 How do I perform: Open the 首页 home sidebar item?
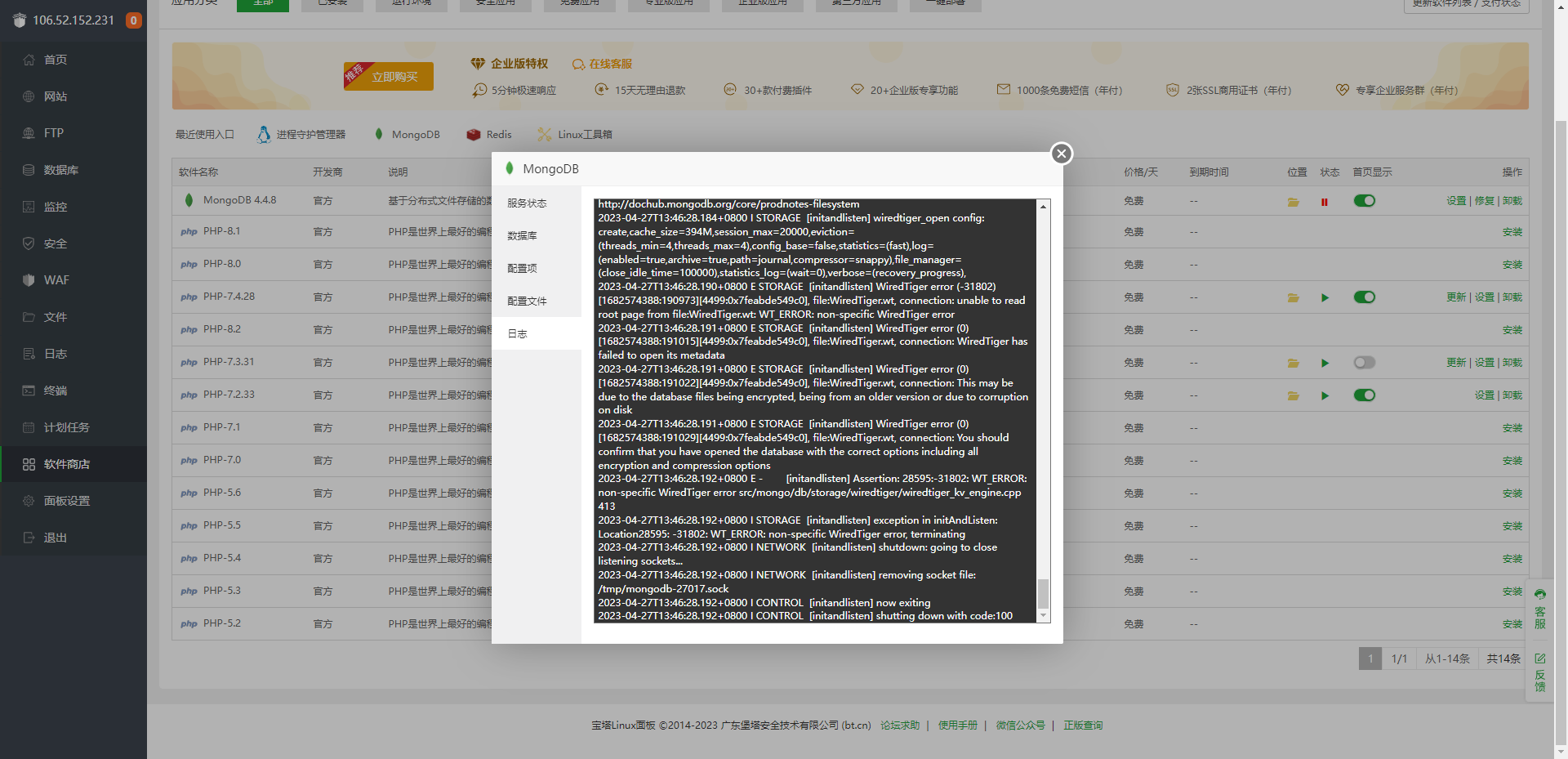56,60
